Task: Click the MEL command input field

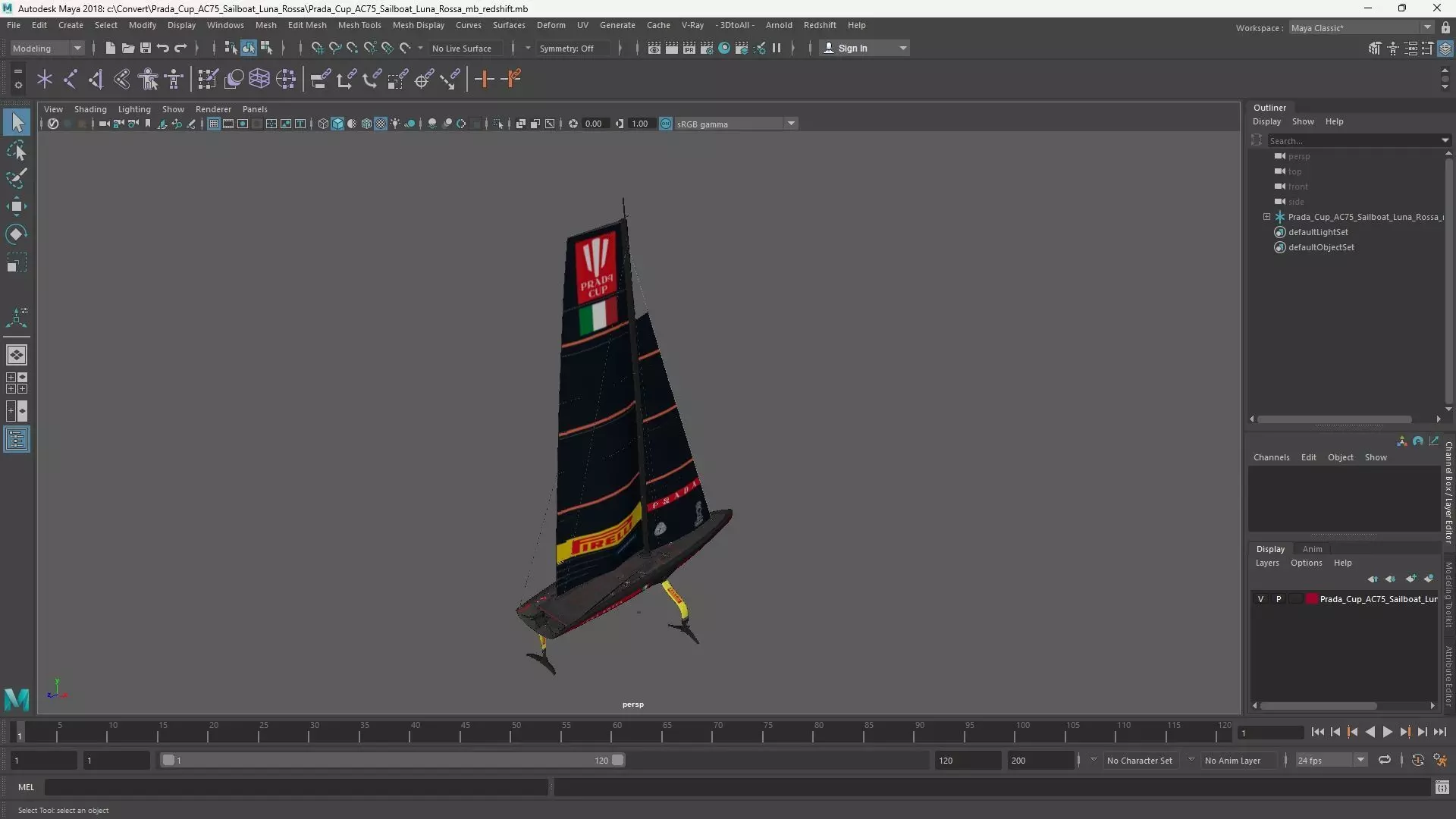Action: (x=297, y=787)
